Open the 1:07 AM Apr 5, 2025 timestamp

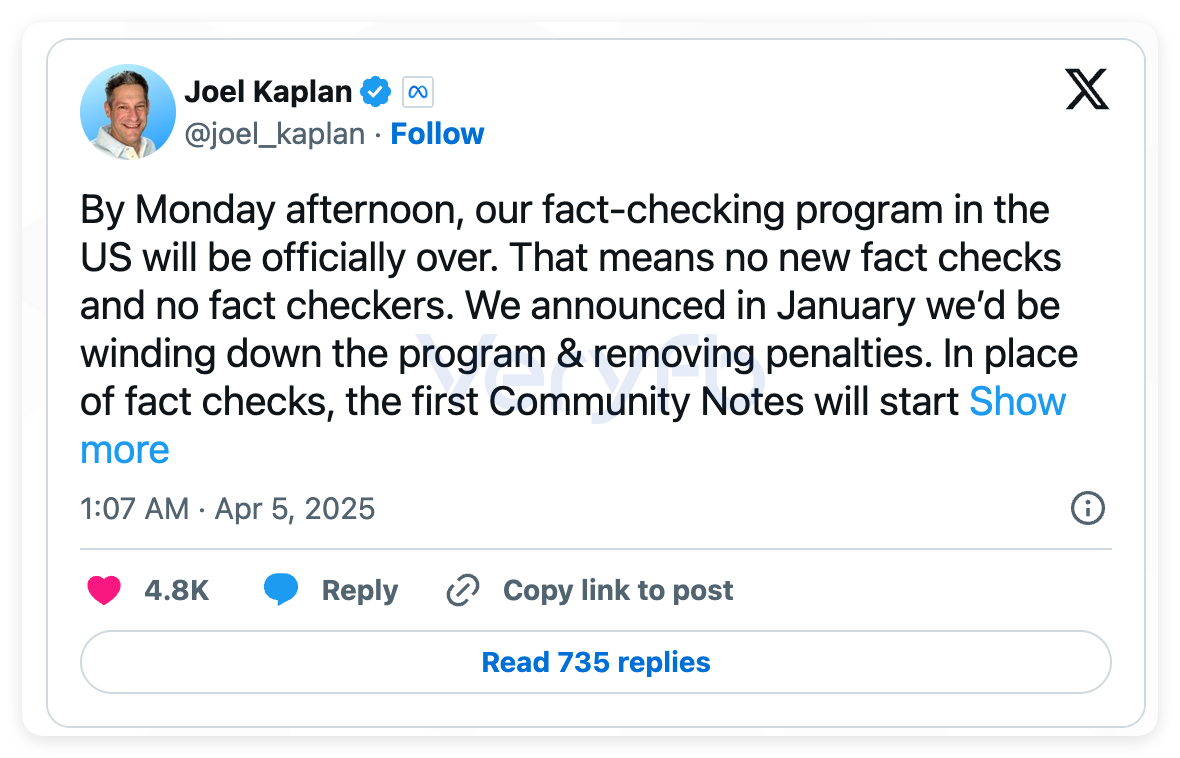coord(227,509)
